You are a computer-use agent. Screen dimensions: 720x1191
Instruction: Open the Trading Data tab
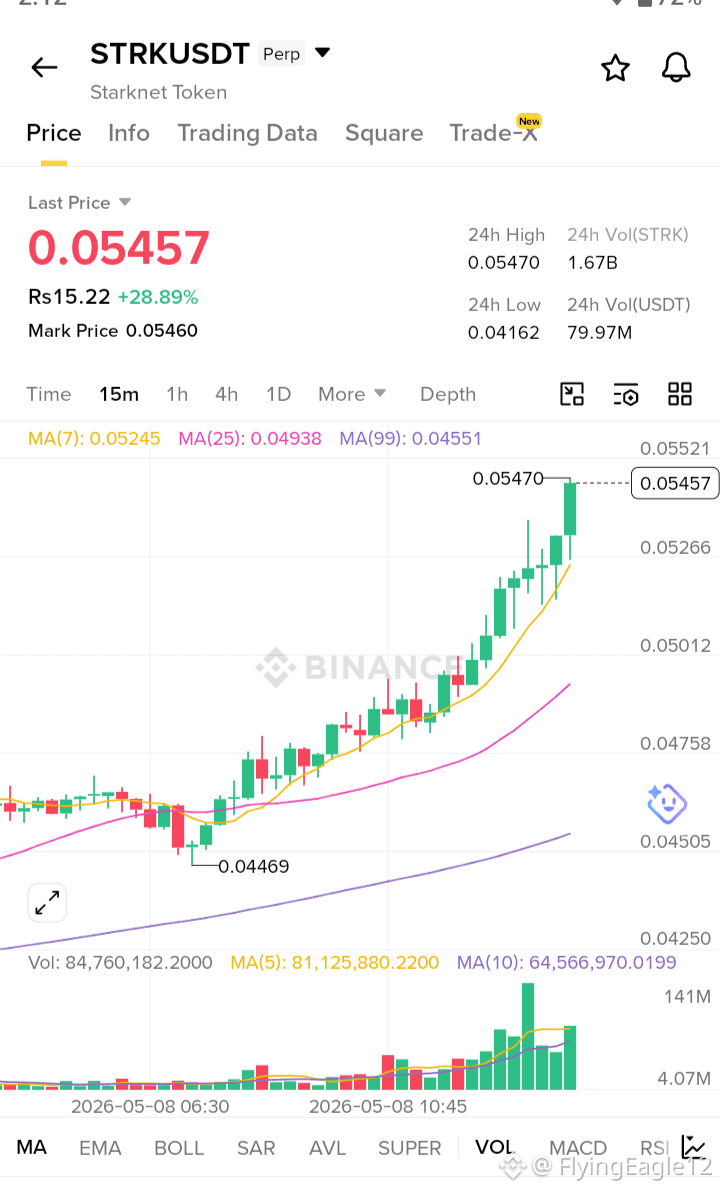(x=248, y=133)
